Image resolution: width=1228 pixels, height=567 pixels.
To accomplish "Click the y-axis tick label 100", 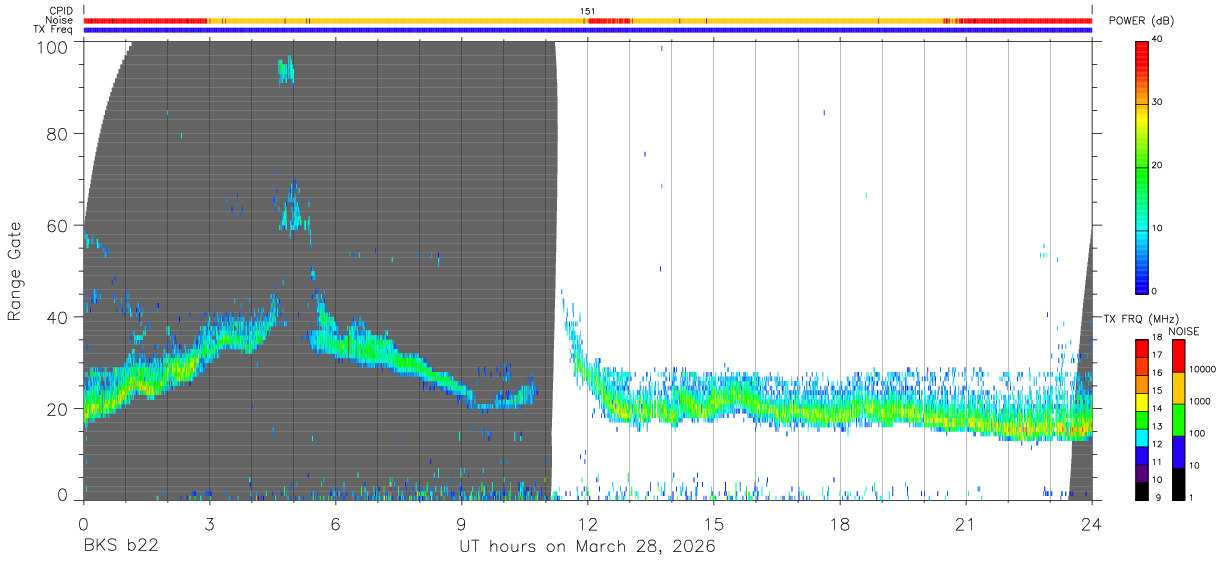I will click(51, 46).
